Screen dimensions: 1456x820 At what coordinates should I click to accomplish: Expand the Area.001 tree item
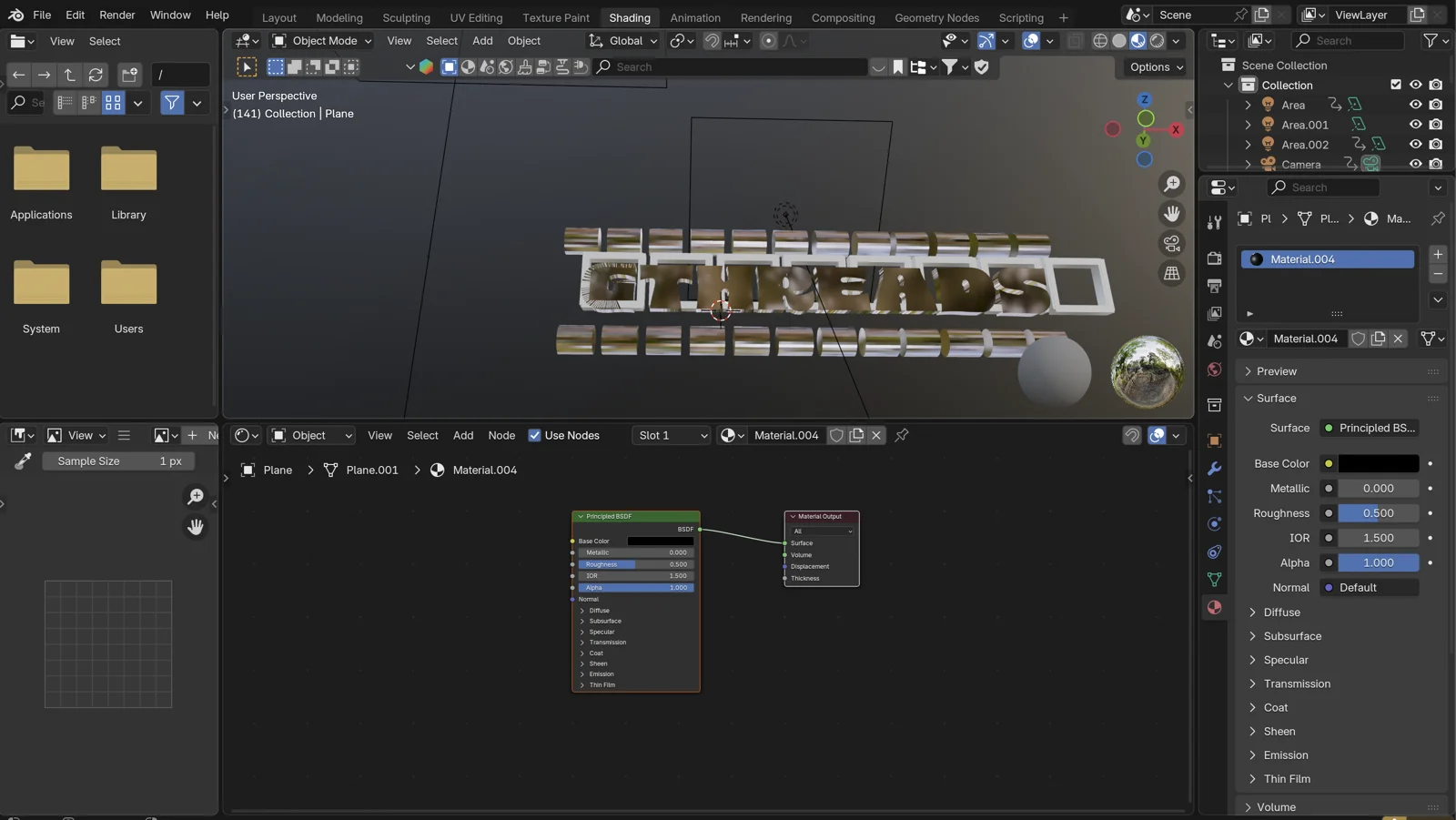click(1249, 125)
